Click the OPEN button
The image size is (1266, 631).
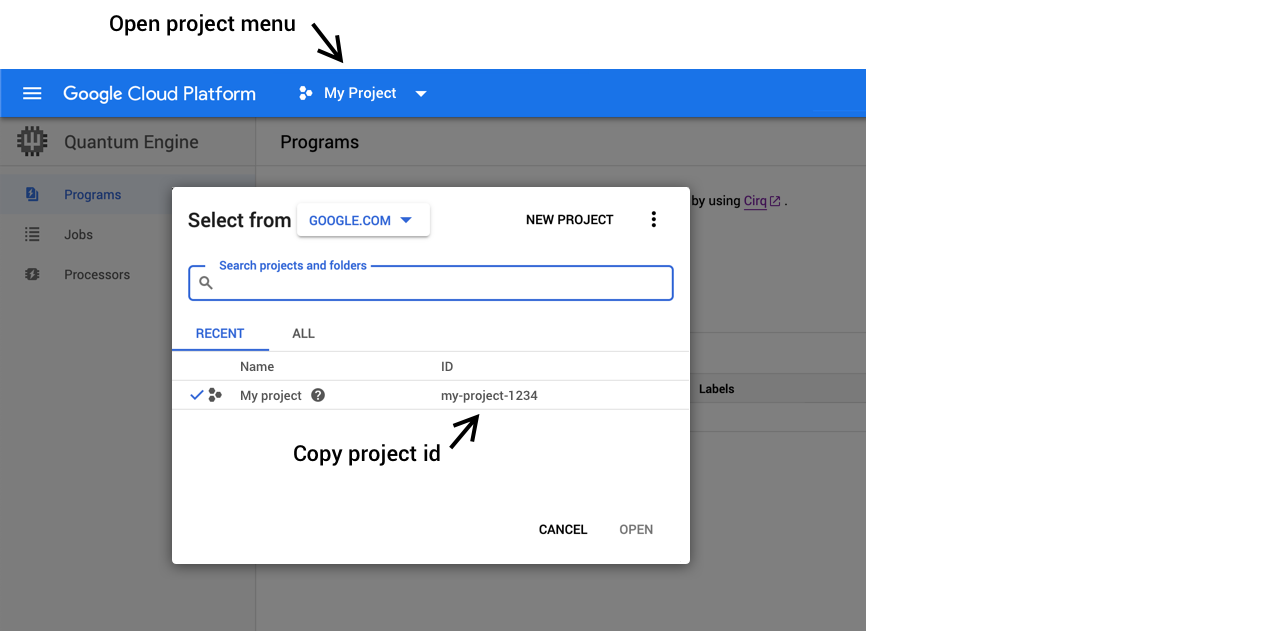point(636,530)
